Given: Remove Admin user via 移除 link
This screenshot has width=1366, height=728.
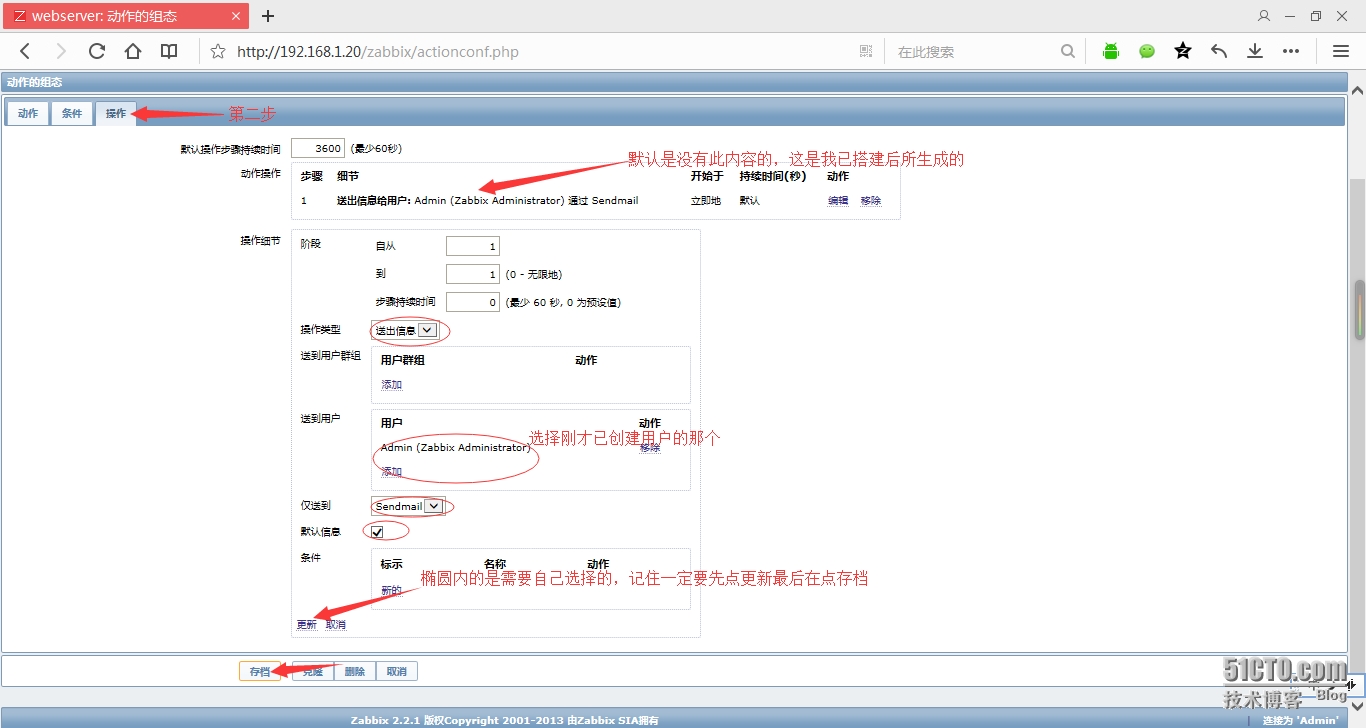Looking at the screenshot, I should pos(650,448).
